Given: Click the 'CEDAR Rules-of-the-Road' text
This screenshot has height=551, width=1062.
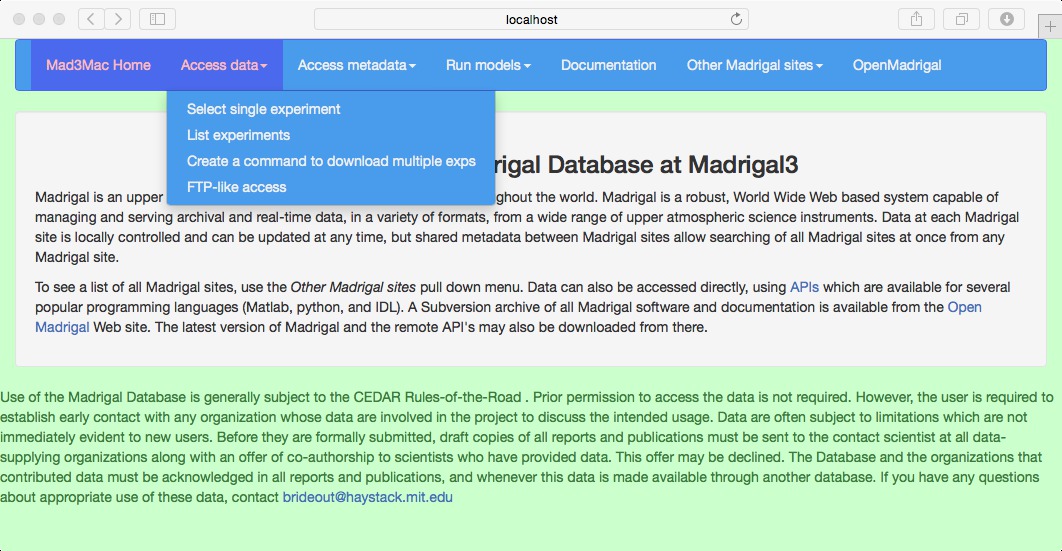Looking at the screenshot, I should (438, 397).
